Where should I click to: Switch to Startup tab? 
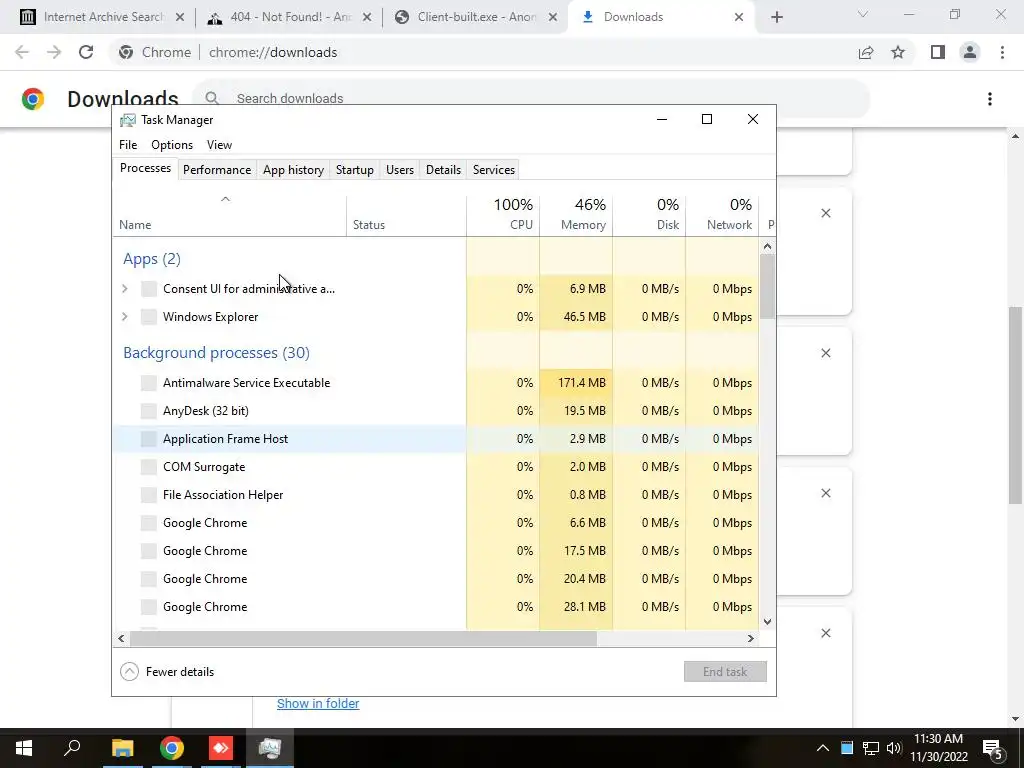pyautogui.click(x=355, y=170)
